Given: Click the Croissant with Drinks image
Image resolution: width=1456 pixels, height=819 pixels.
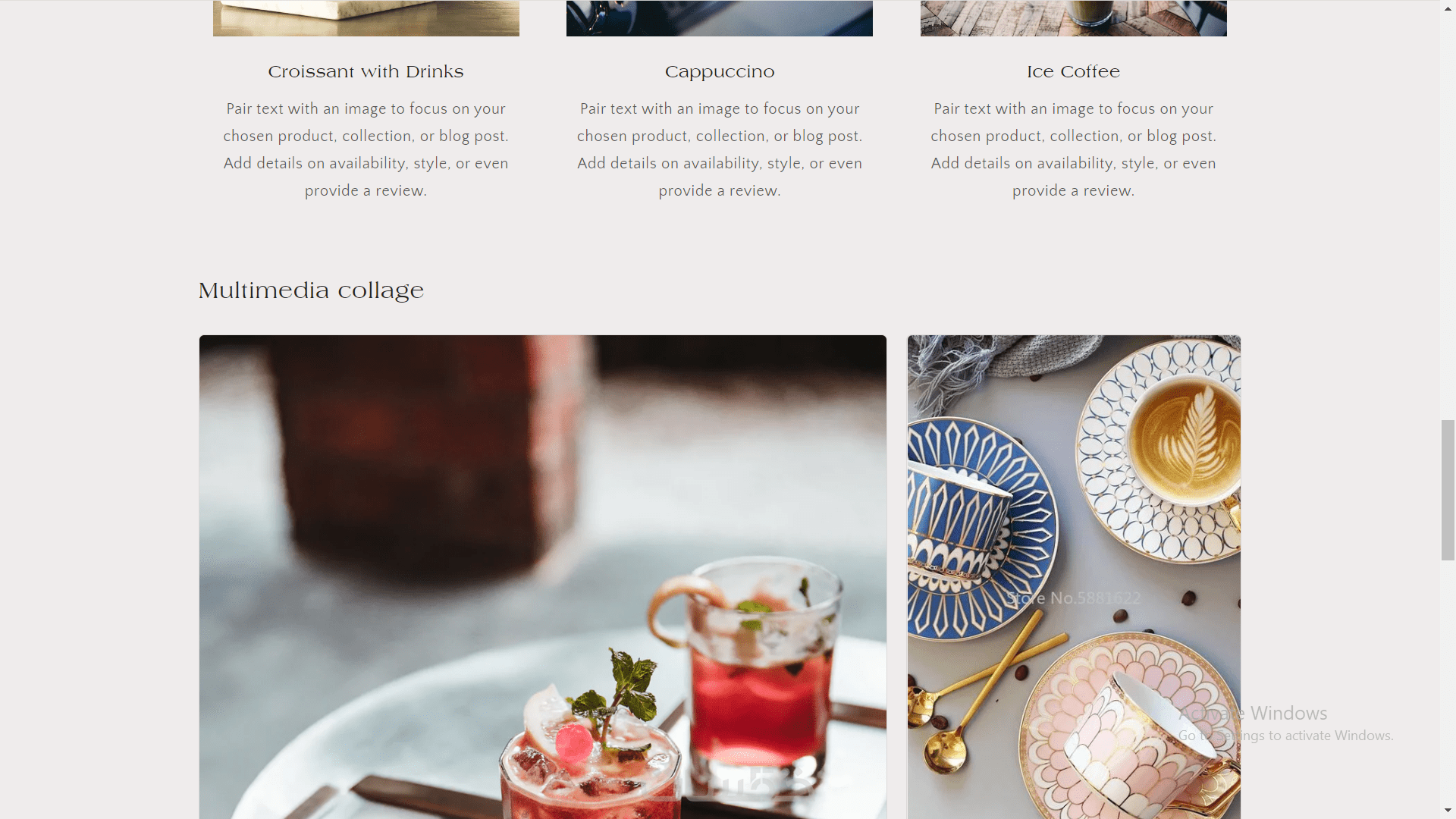Looking at the screenshot, I should coord(366,18).
